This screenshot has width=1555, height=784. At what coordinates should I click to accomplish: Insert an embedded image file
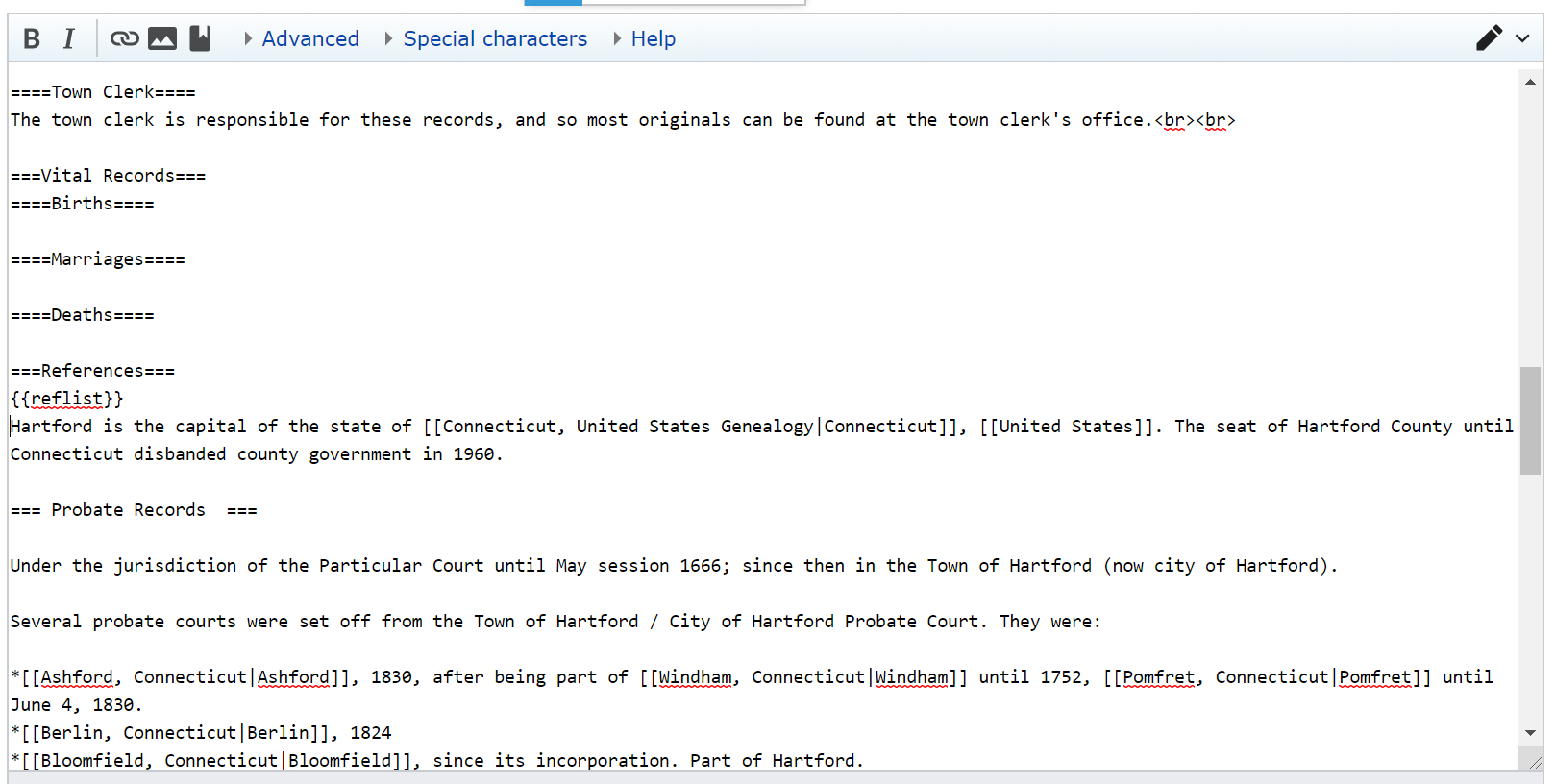tap(161, 38)
